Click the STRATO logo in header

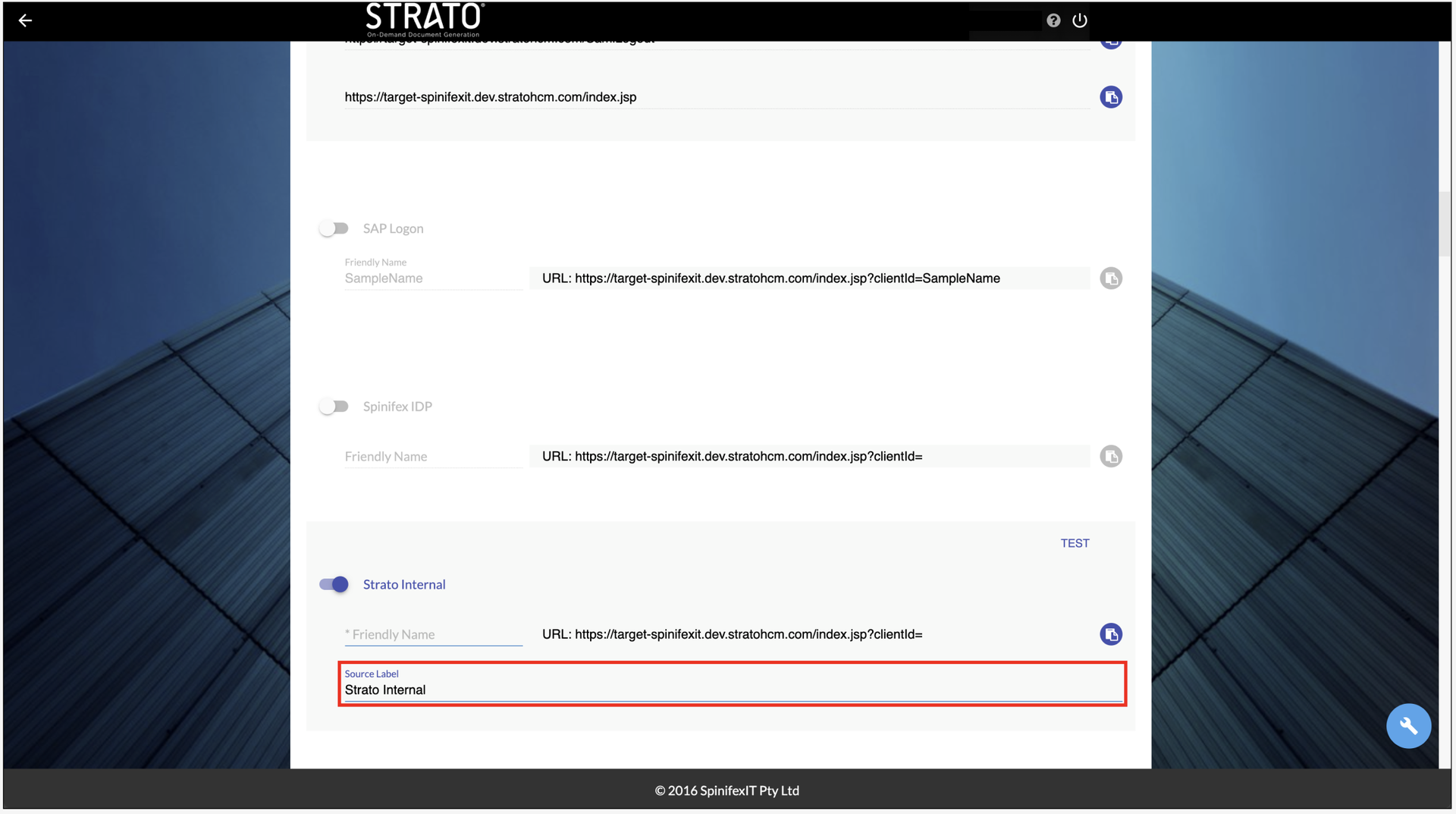pos(424,20)
